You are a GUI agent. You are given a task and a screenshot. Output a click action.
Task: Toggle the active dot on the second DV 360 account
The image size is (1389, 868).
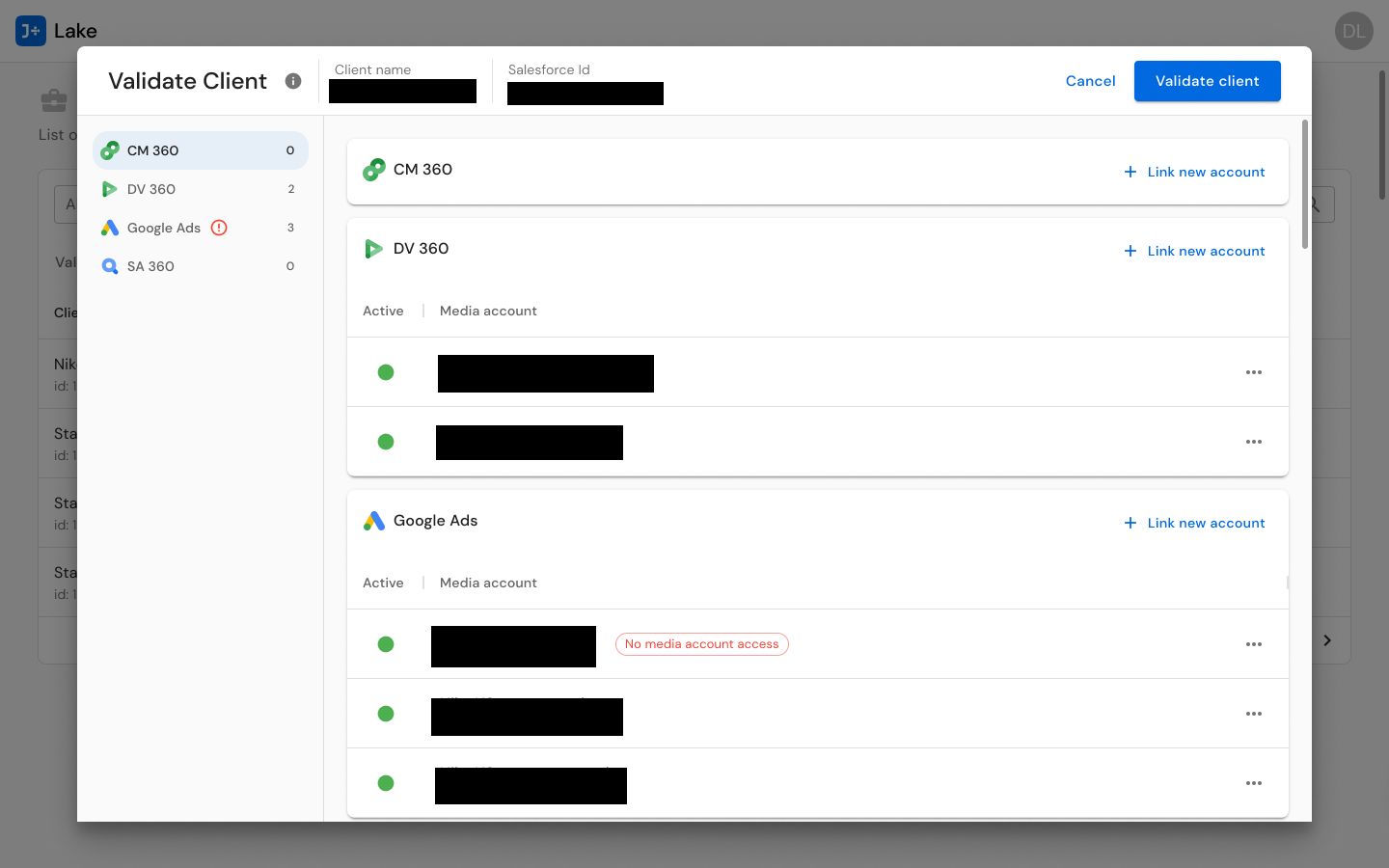pos(386,442)
